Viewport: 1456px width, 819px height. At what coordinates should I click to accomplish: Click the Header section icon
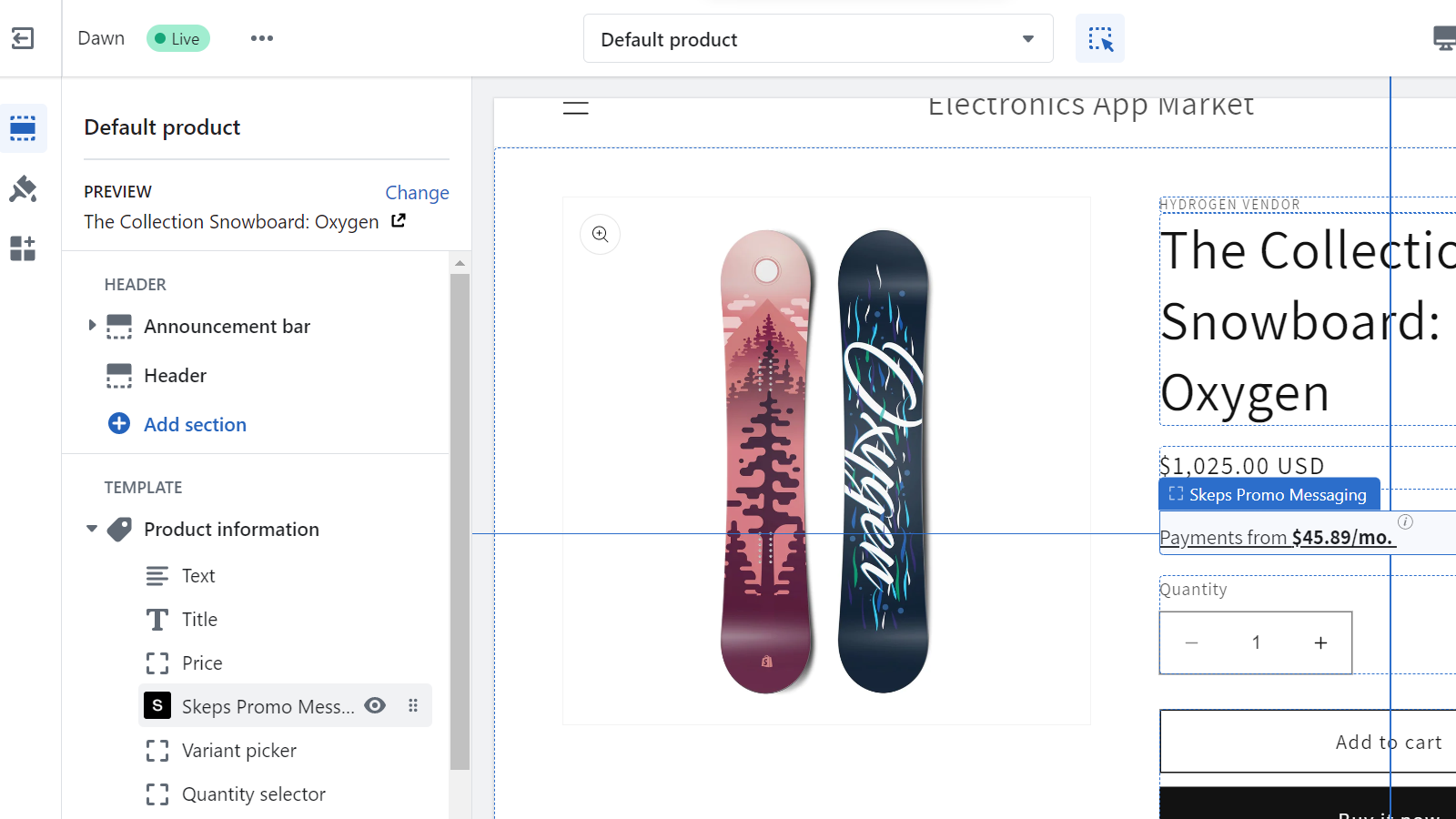pyautogui.click(x=119, y=376)
